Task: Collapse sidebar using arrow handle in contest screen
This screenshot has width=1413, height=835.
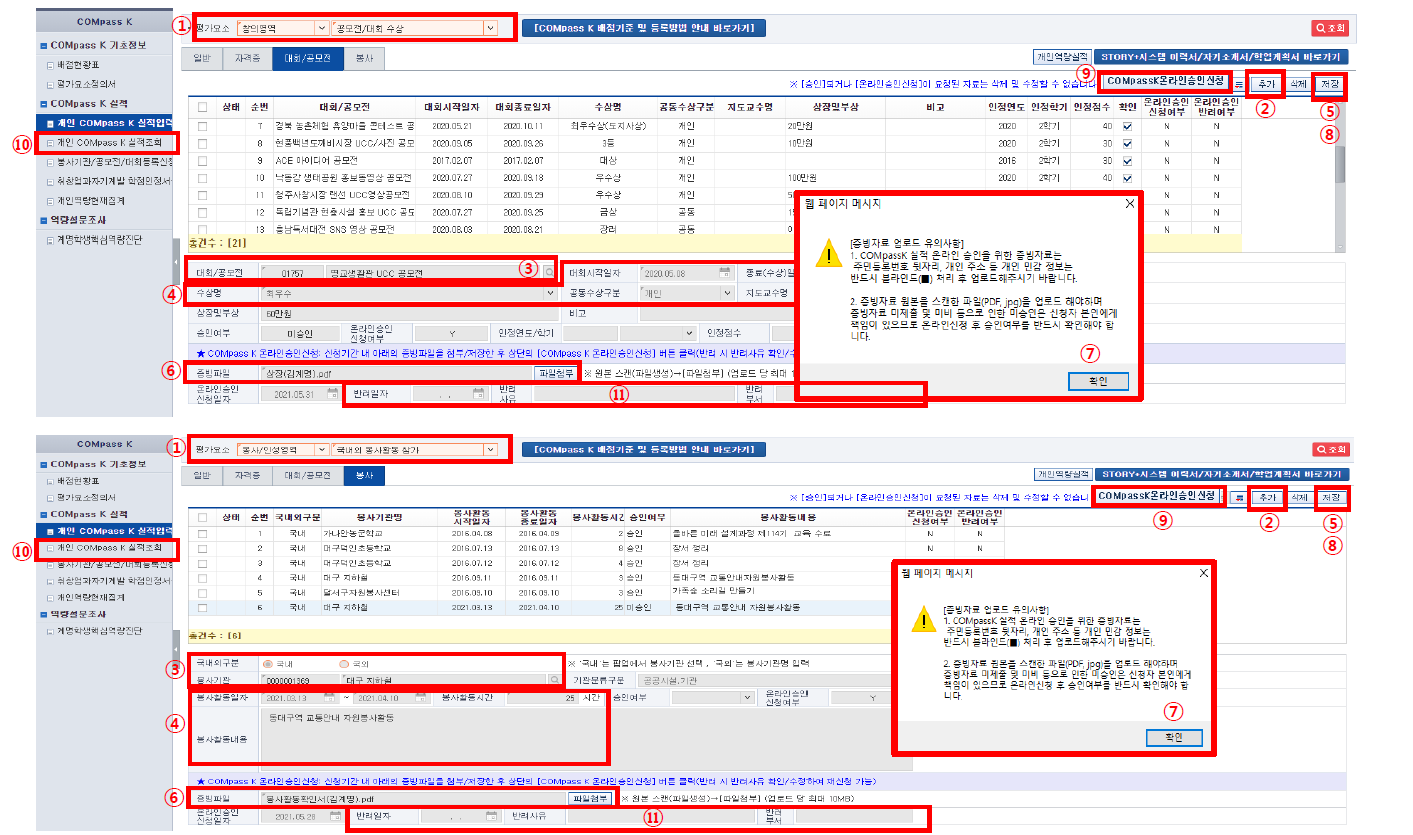Action: point(177,263)
